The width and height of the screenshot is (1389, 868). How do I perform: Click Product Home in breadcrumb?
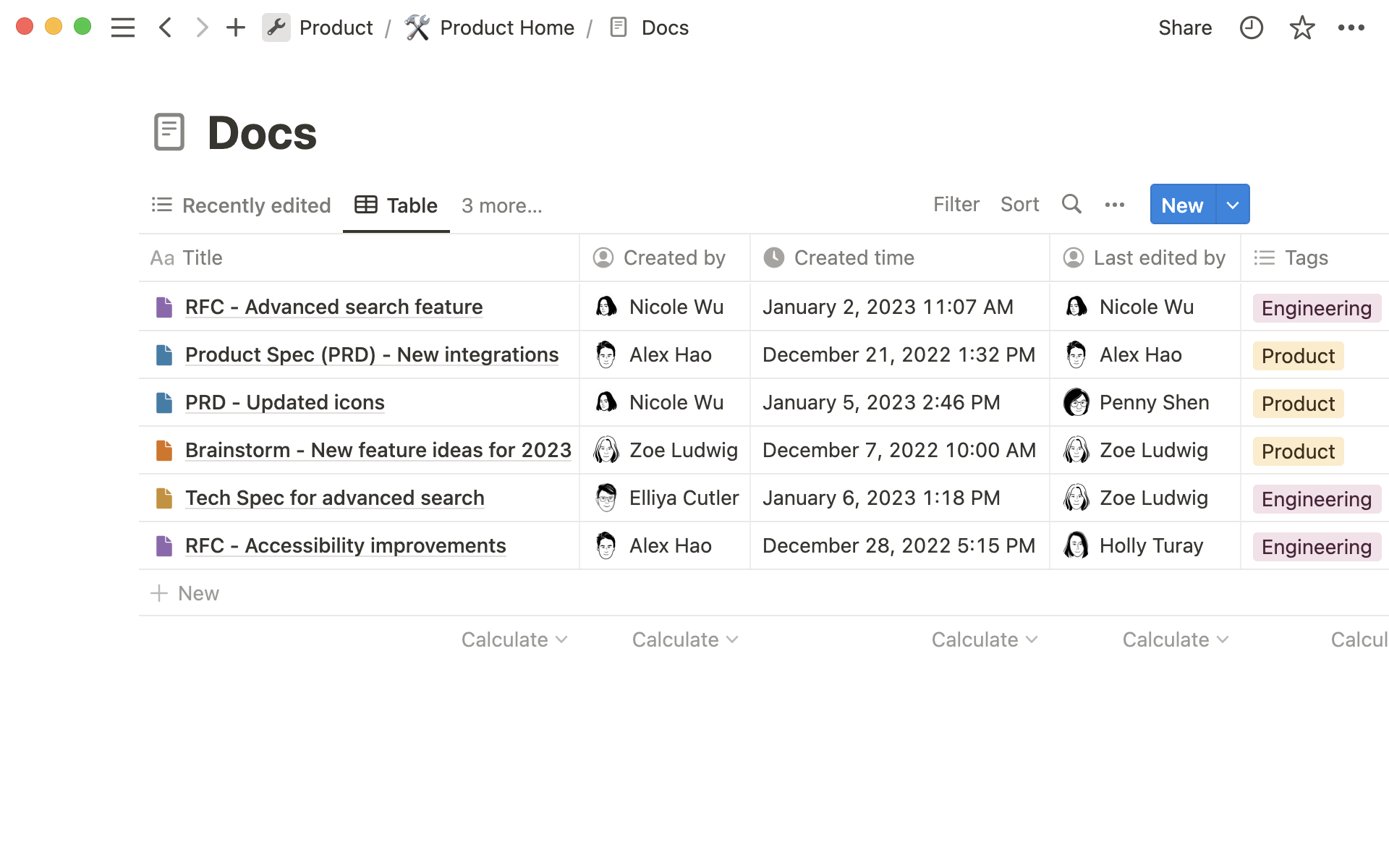coord(506,27)
